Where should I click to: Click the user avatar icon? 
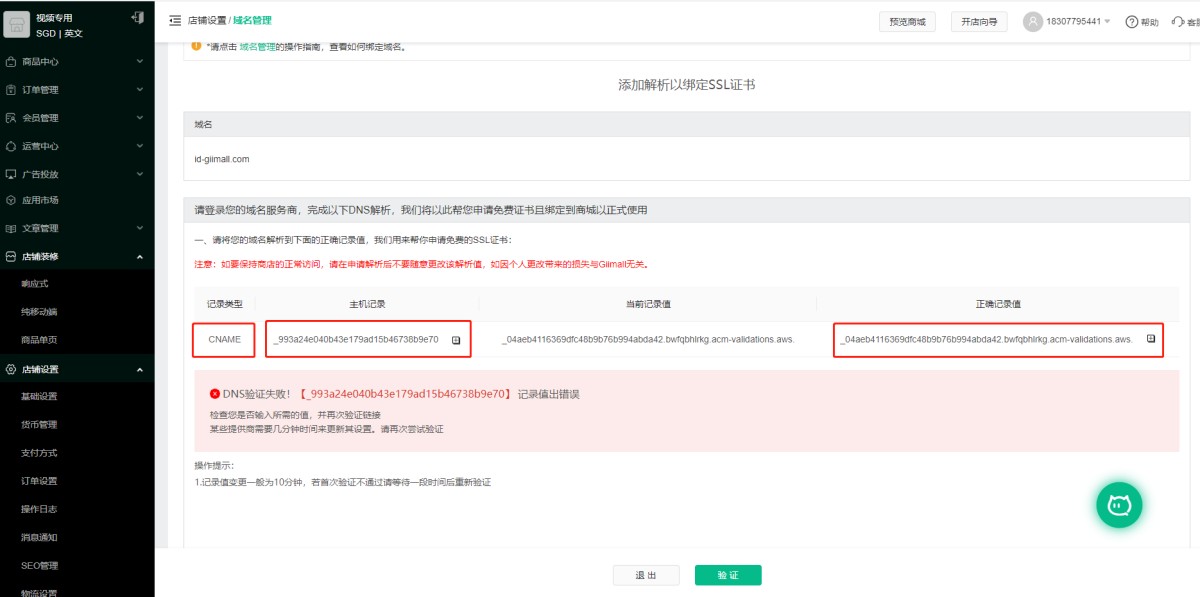1033,22
